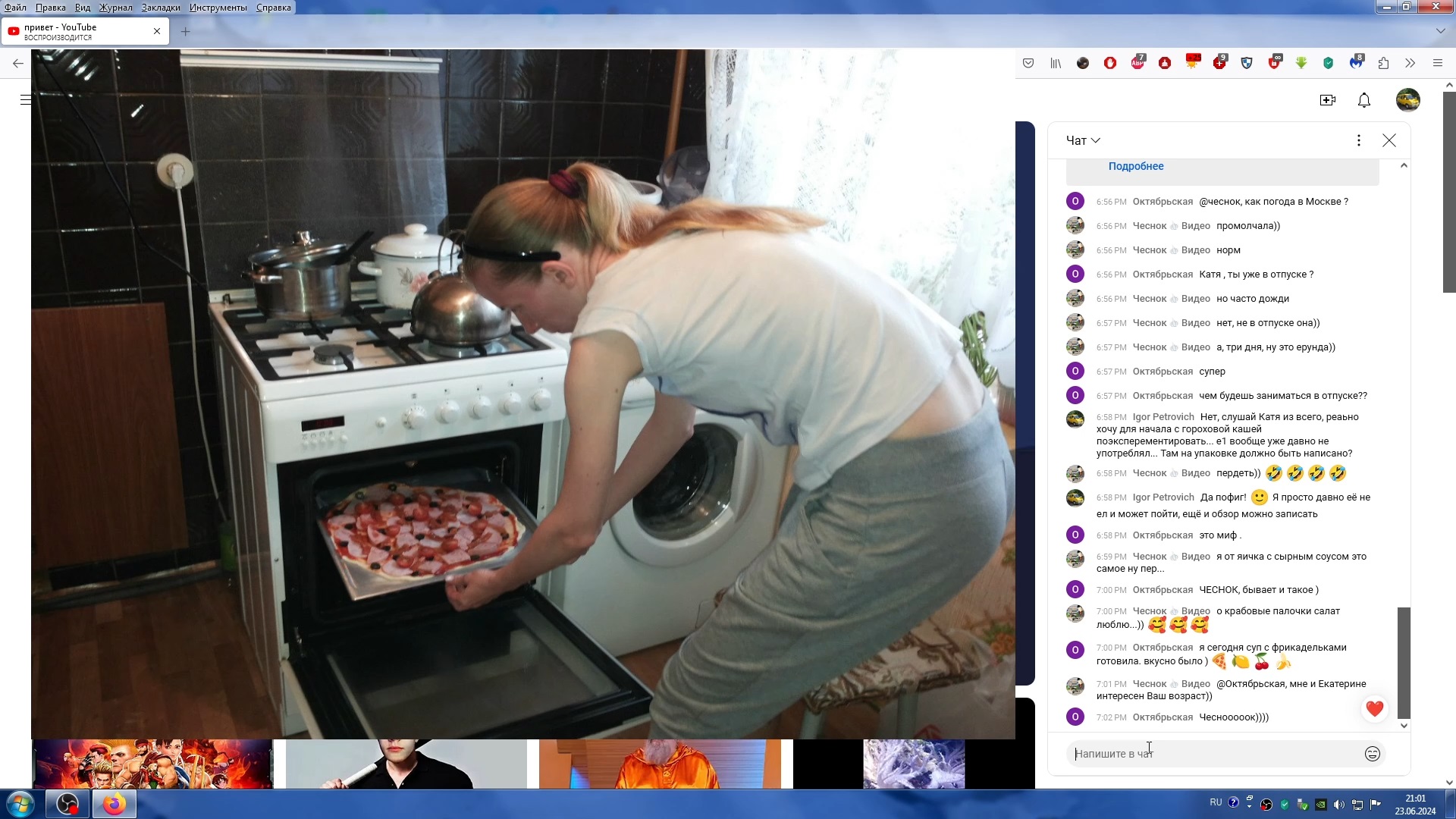Click green download arrow extension
The height and width of the screenshot is (819, 1456).
click(1301, 63)
